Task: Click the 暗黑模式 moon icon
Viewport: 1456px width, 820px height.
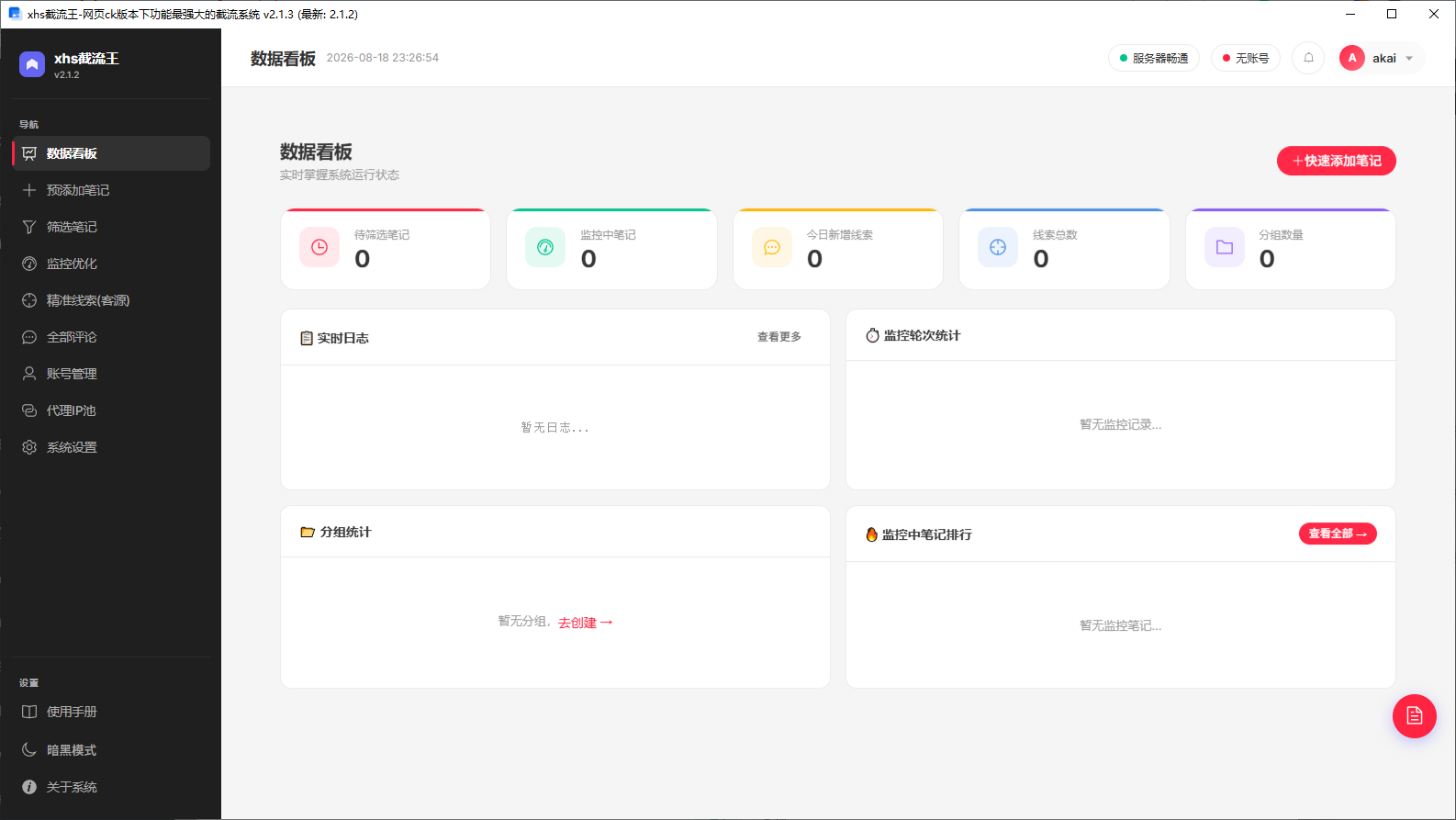Action: (29, 750)
